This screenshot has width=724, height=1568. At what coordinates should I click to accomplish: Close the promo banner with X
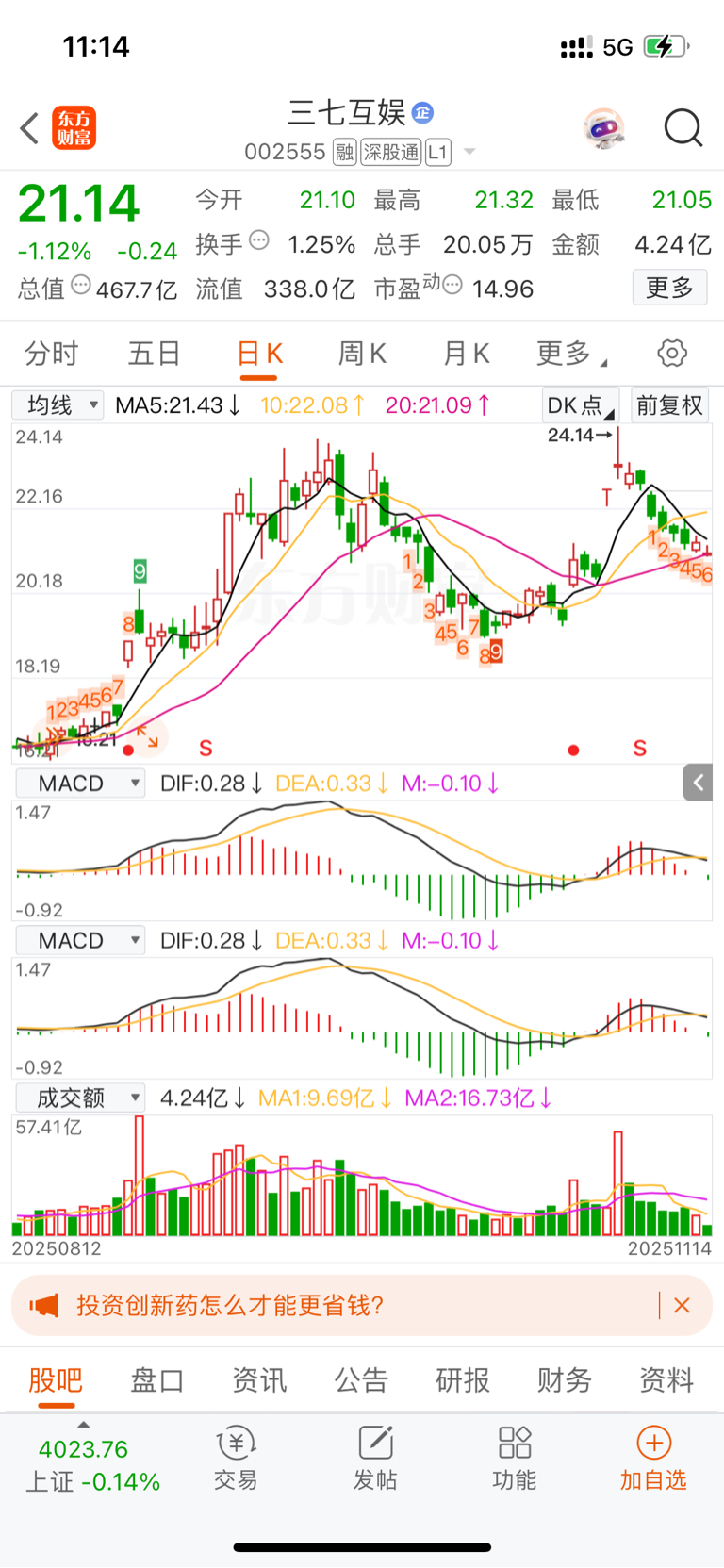point(683,1306)
